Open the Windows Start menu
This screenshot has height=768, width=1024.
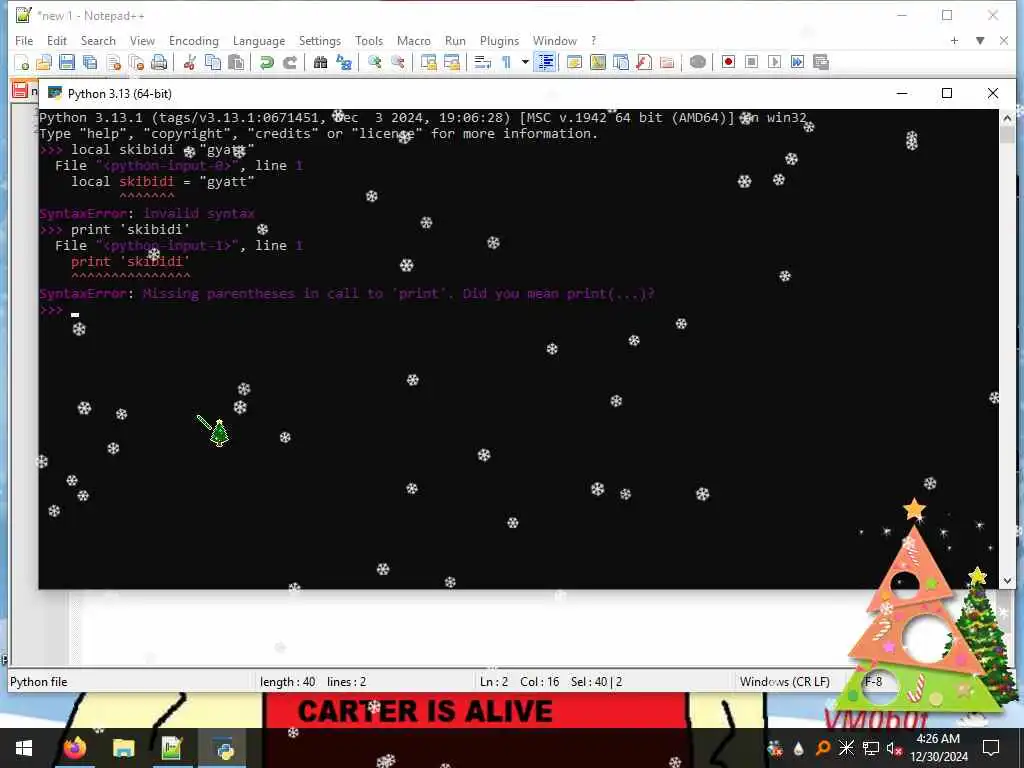pyautogui.click(x=24, y=748)
